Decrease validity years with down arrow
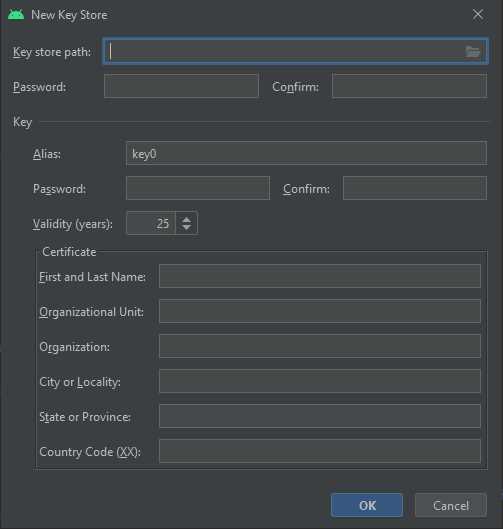 (186, 227)
